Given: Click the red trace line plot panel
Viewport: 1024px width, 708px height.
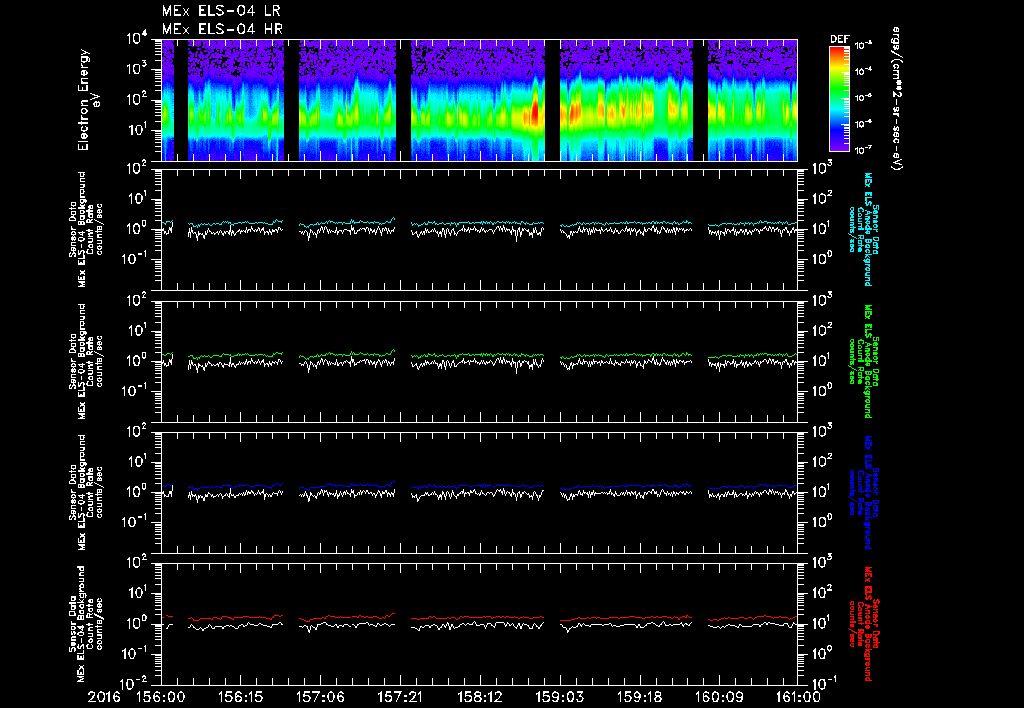Looking at the screenshot, I should tap(479, 624).
